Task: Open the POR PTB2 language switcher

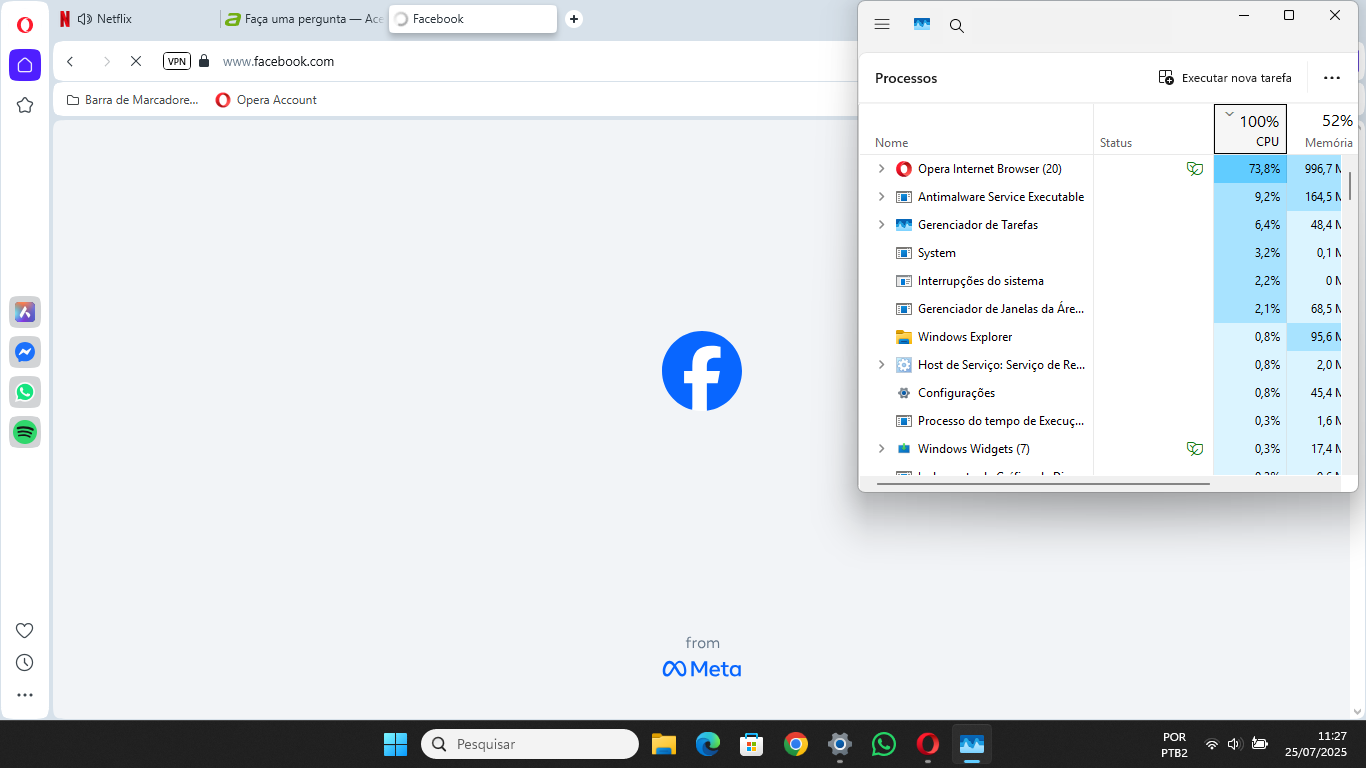Action: pyautogui.click(x=1175, y=744)
